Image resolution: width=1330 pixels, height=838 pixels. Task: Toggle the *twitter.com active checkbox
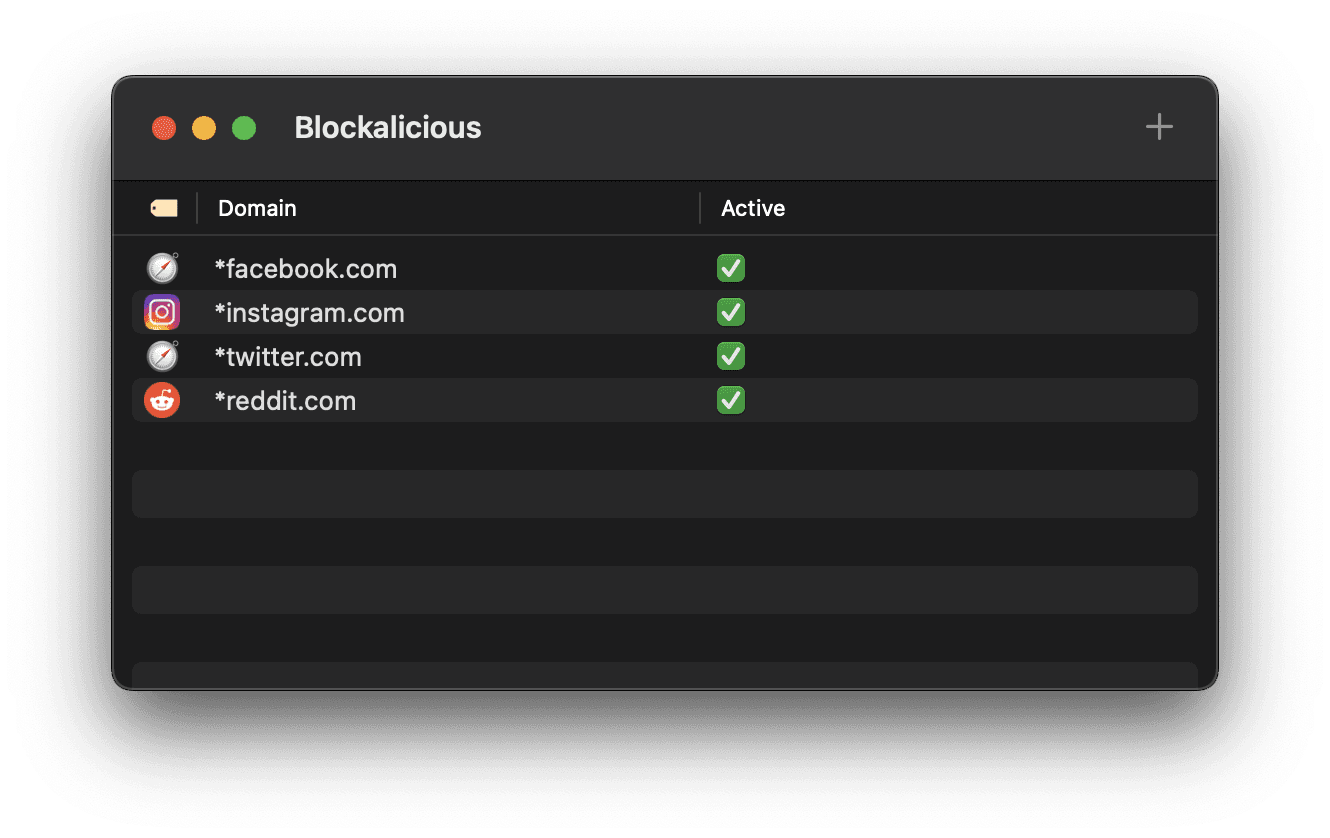pyautogui.click(x=730, y=356)
